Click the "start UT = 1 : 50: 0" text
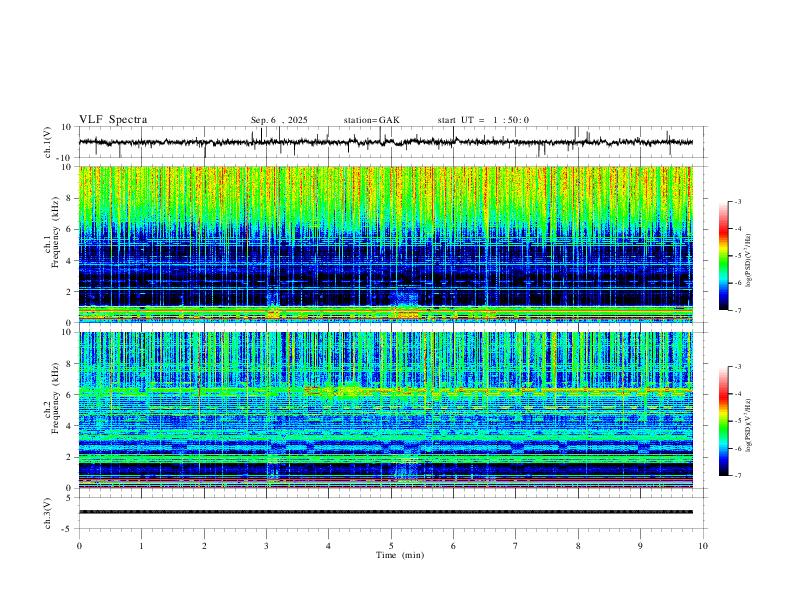Image resolution: width=792 pixels, height=612 pixels. coord(483,120)
